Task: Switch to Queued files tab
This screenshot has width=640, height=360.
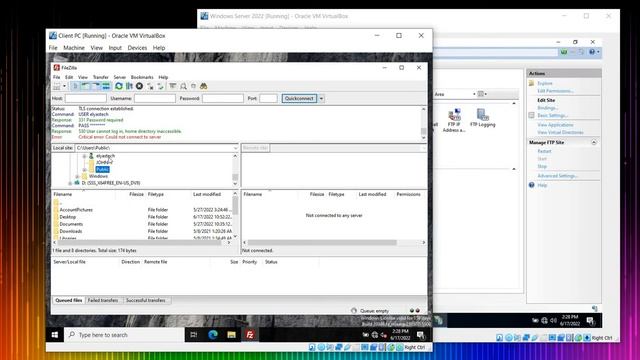Action: 69,300
